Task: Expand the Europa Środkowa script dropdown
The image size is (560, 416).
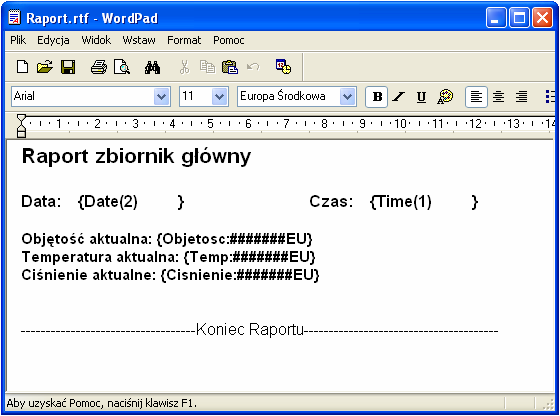Action: pos(347,96)
